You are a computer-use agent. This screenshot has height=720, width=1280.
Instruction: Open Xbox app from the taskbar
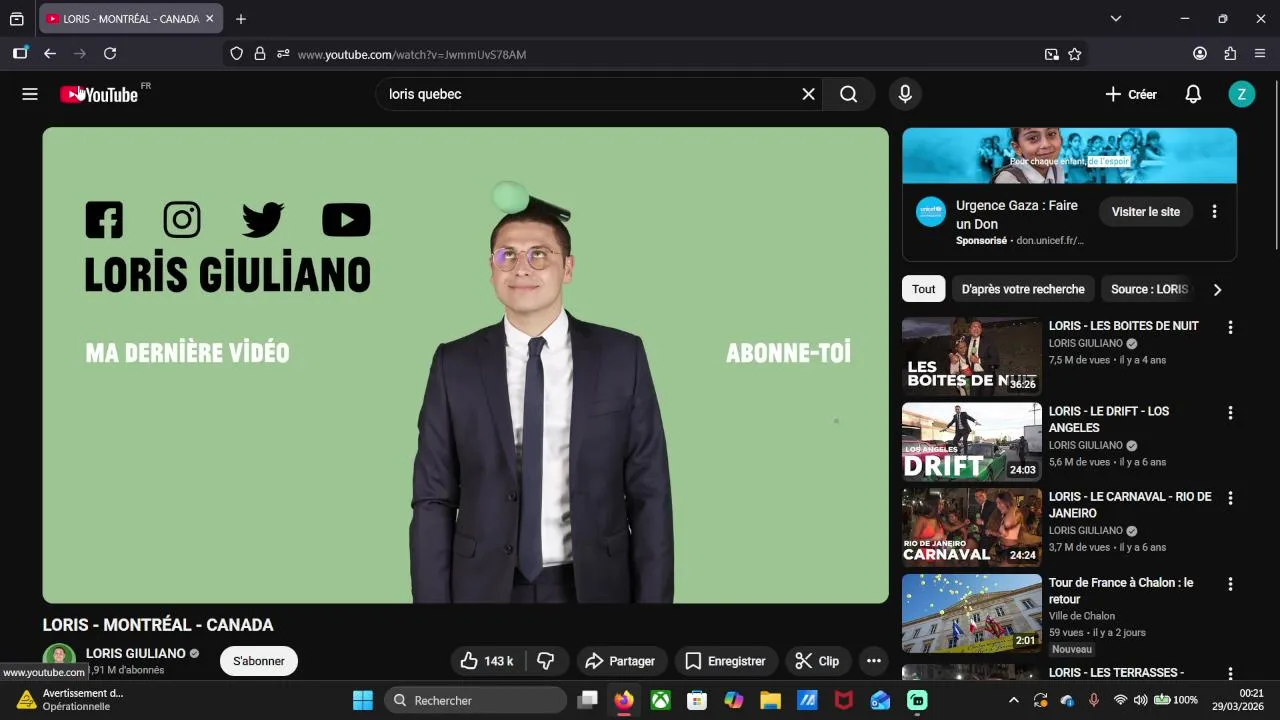[x=661, y=700]
